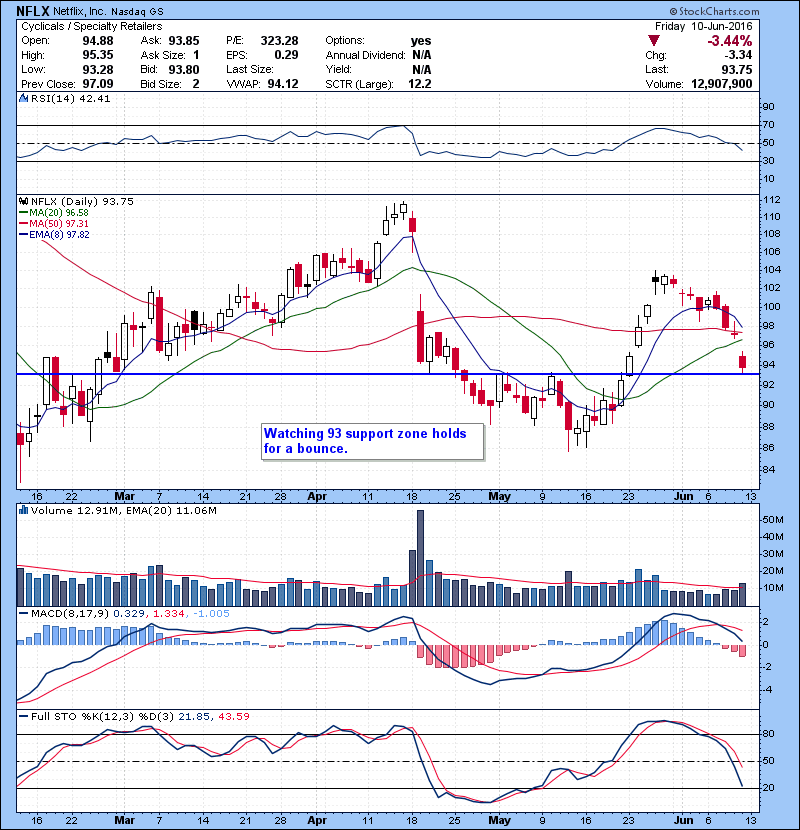Screen dimensions: 800x830
Task: Click the 'May' label on the price chart axis
Action: 499,496
